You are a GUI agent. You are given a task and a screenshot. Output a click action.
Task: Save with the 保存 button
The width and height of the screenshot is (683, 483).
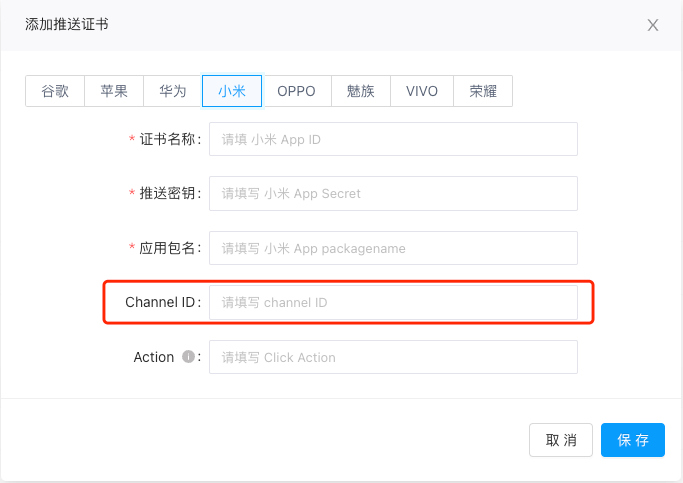pyautogui.click(x=633, y=440)
